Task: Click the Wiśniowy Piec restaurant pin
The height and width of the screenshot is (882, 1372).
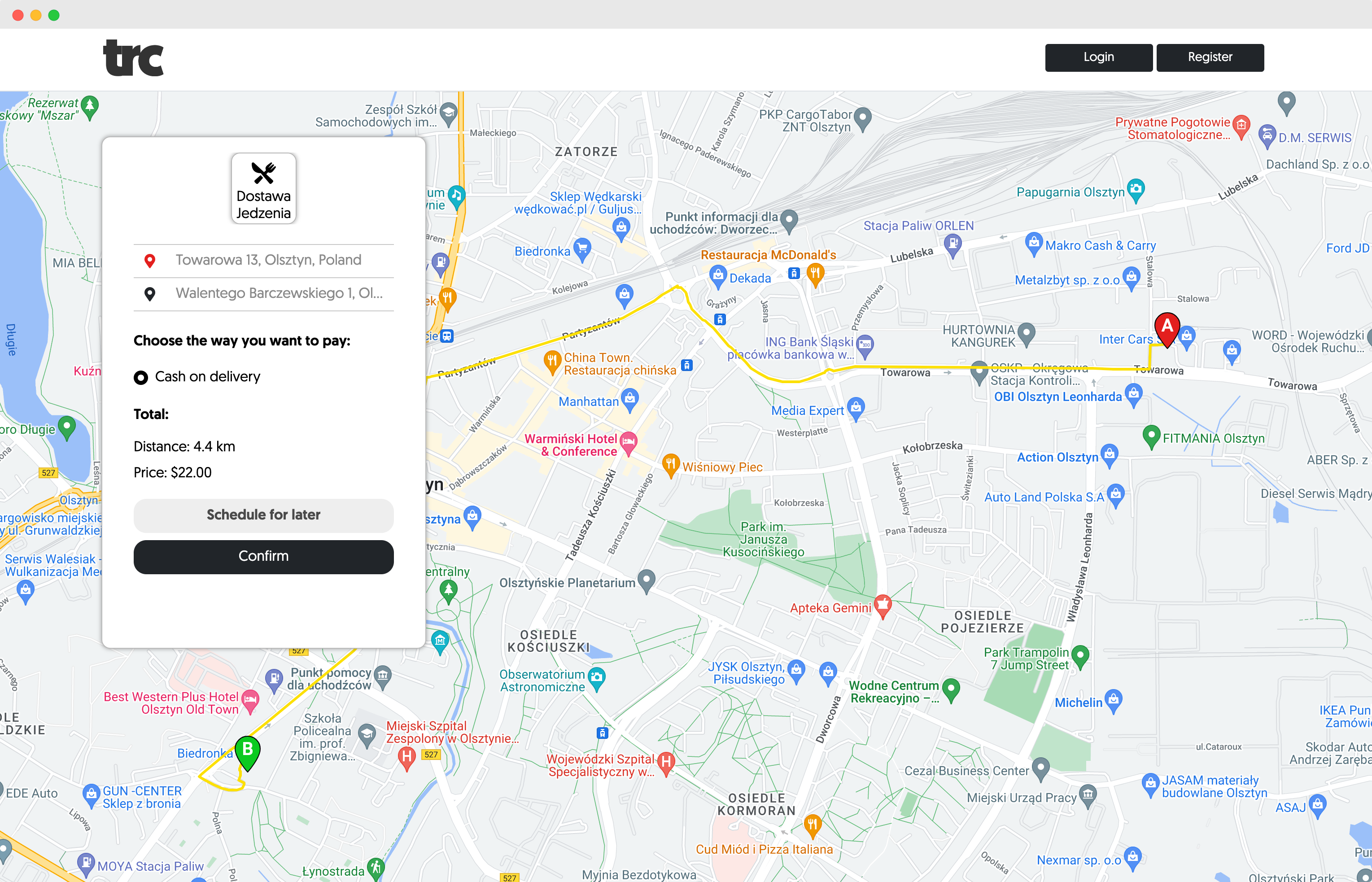Action: click(x=671, y=464)
